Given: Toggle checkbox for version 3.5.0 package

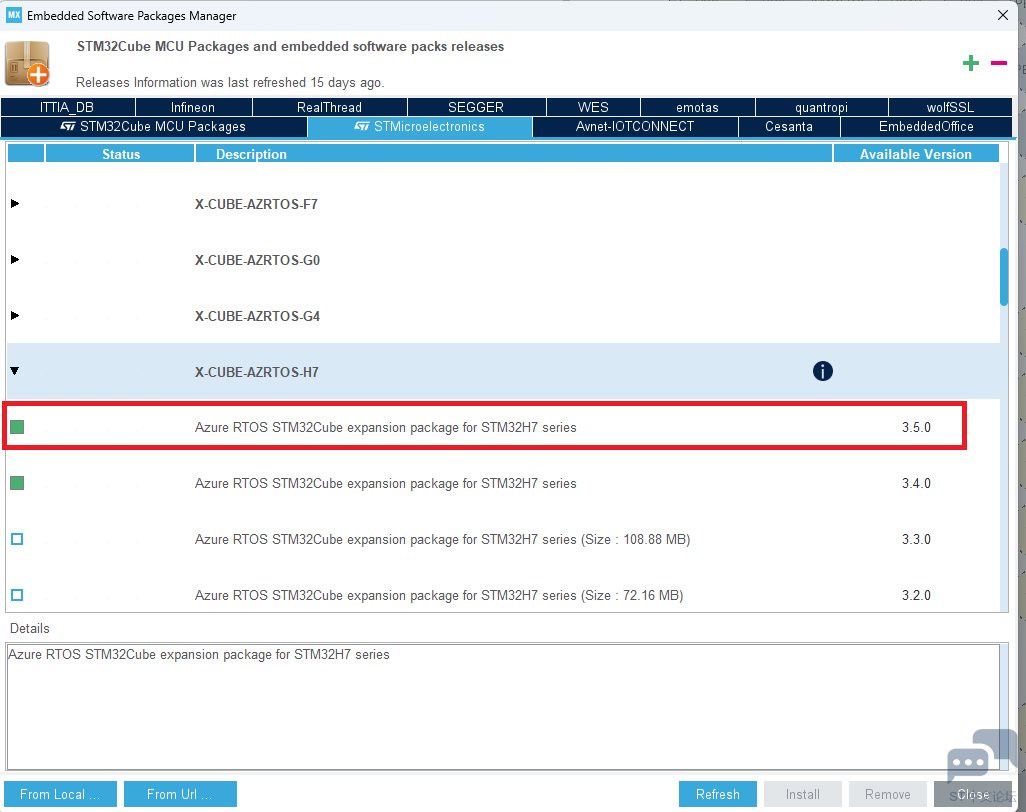Looking at the screenshot, I should point(17,427).
